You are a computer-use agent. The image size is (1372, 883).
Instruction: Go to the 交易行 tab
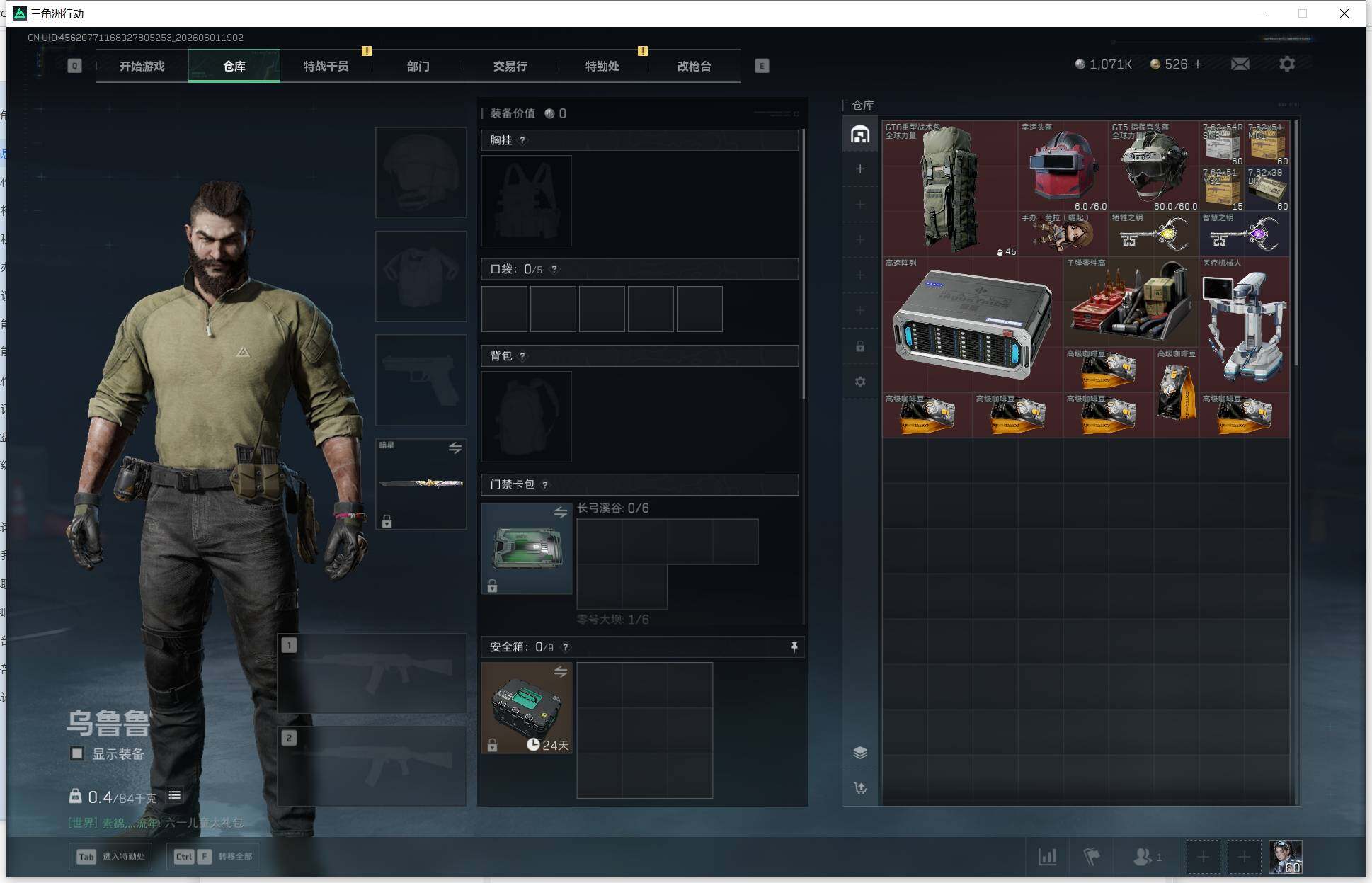[510, 66]
